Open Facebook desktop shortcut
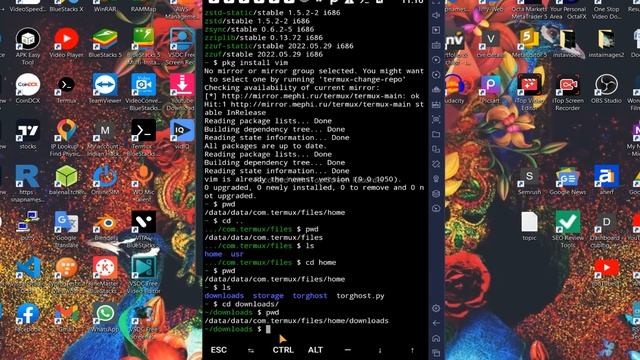The height and width of the screenshot is (360, 640). (28, 318)
